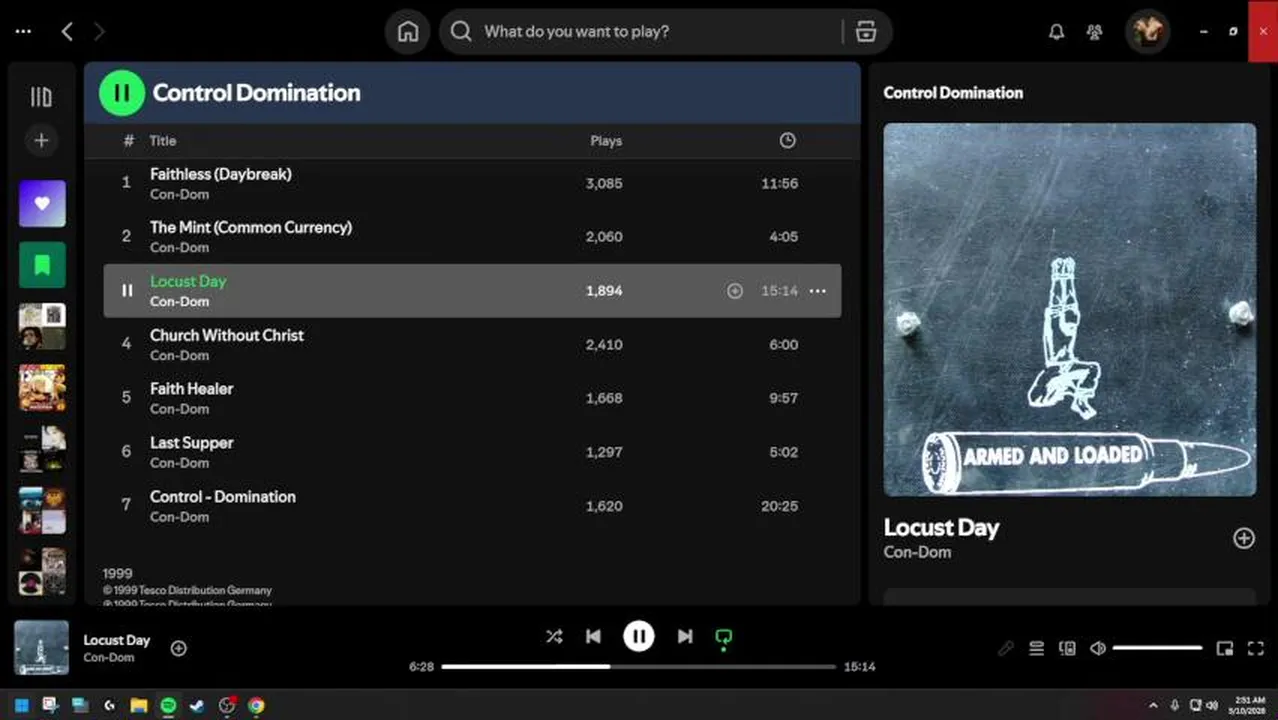Click the search magnifier icon
1278x720 pixels.
click(x=461, y=32)
